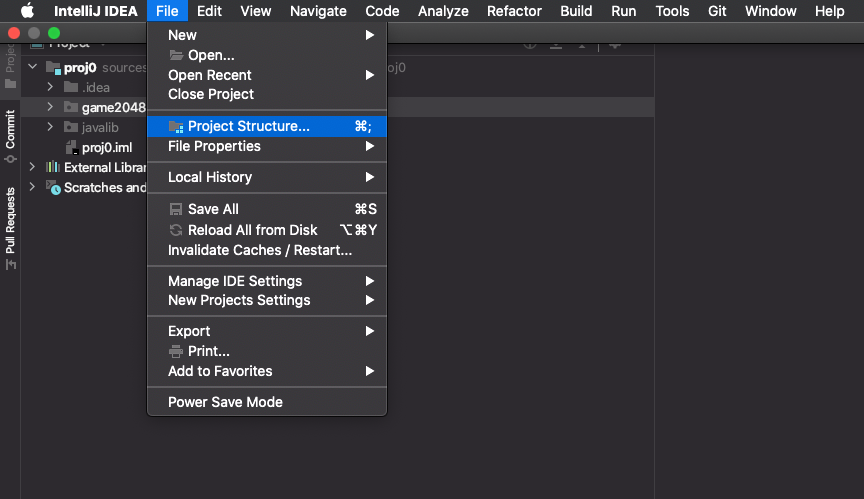Click the External Libraries bar-chart icon
The width and height of the screenshot is (864, 499).
coord(53,167)
